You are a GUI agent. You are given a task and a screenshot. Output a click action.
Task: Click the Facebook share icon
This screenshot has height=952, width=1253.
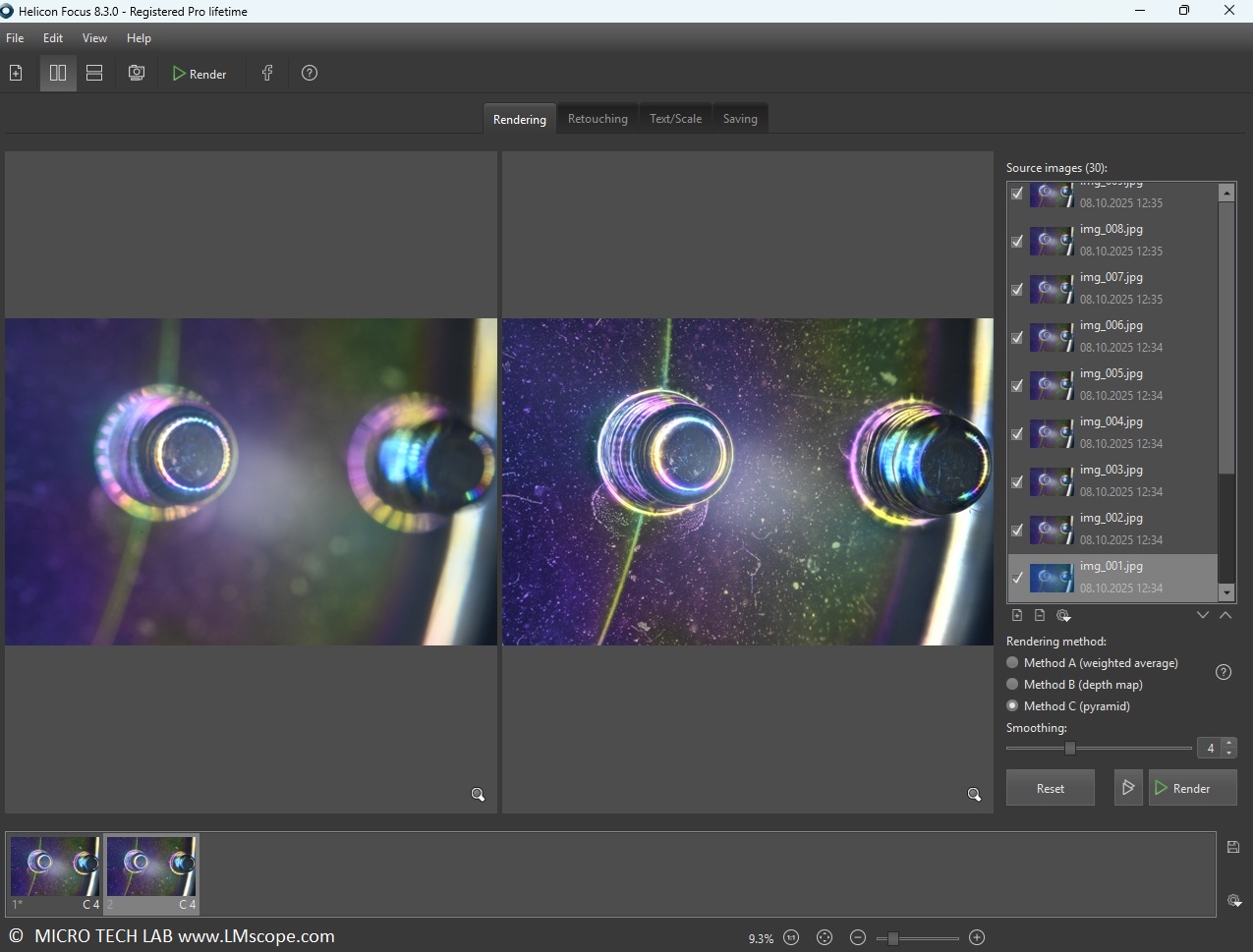click(x=266, y=74)
